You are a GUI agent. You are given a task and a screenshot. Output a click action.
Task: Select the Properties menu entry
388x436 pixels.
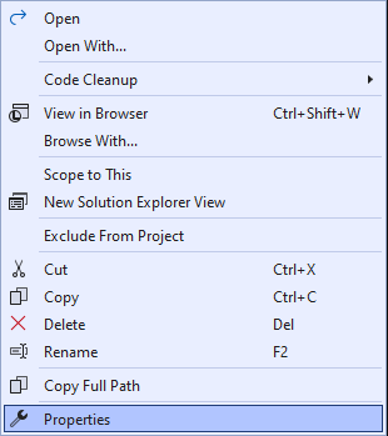pyautogui.click(x=194, y=419)
